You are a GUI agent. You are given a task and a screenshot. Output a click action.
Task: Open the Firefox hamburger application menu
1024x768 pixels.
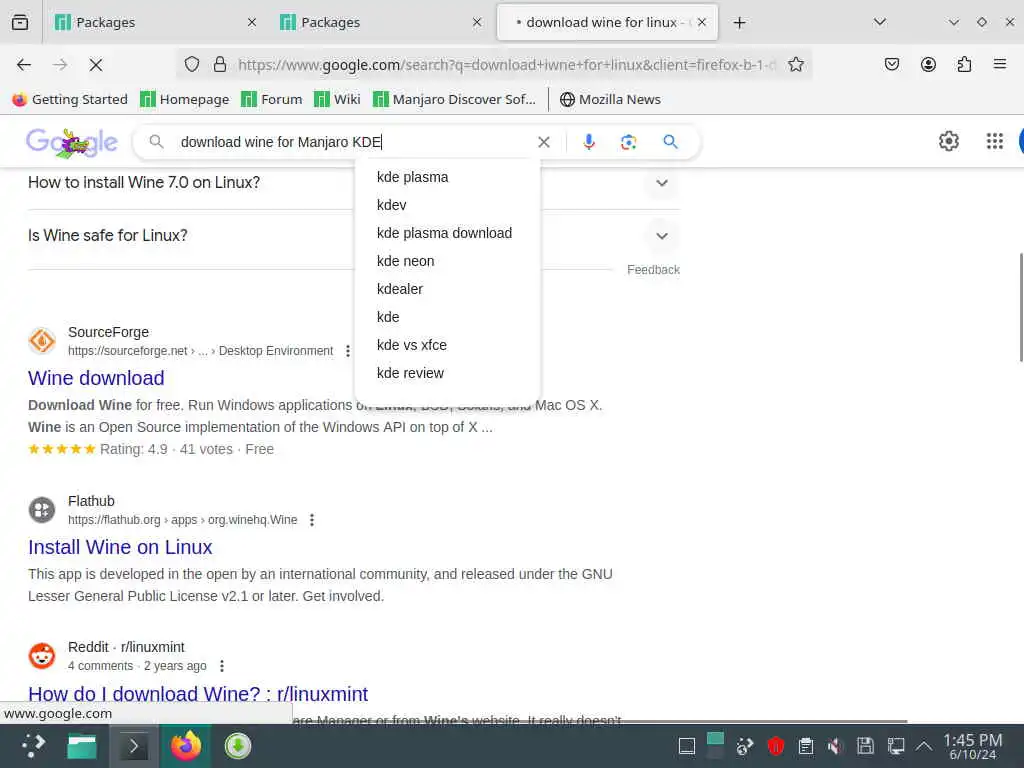pyautogui.click(x=999, y=64)
